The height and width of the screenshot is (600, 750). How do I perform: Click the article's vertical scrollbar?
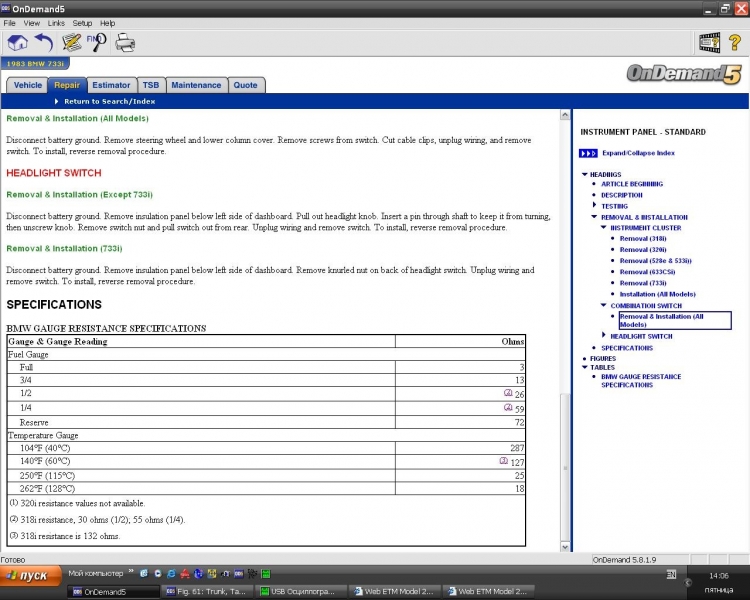[x=566, y=300]
